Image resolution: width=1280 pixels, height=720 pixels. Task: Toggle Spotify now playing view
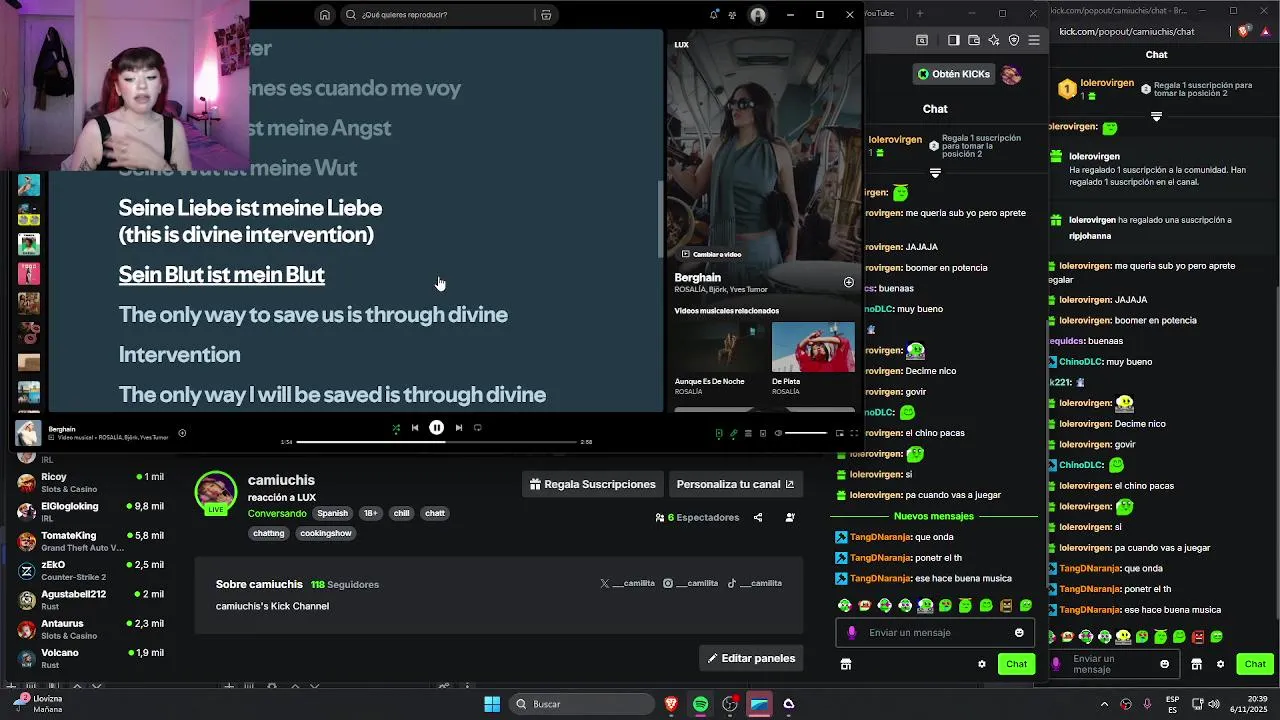click(719, 433)
